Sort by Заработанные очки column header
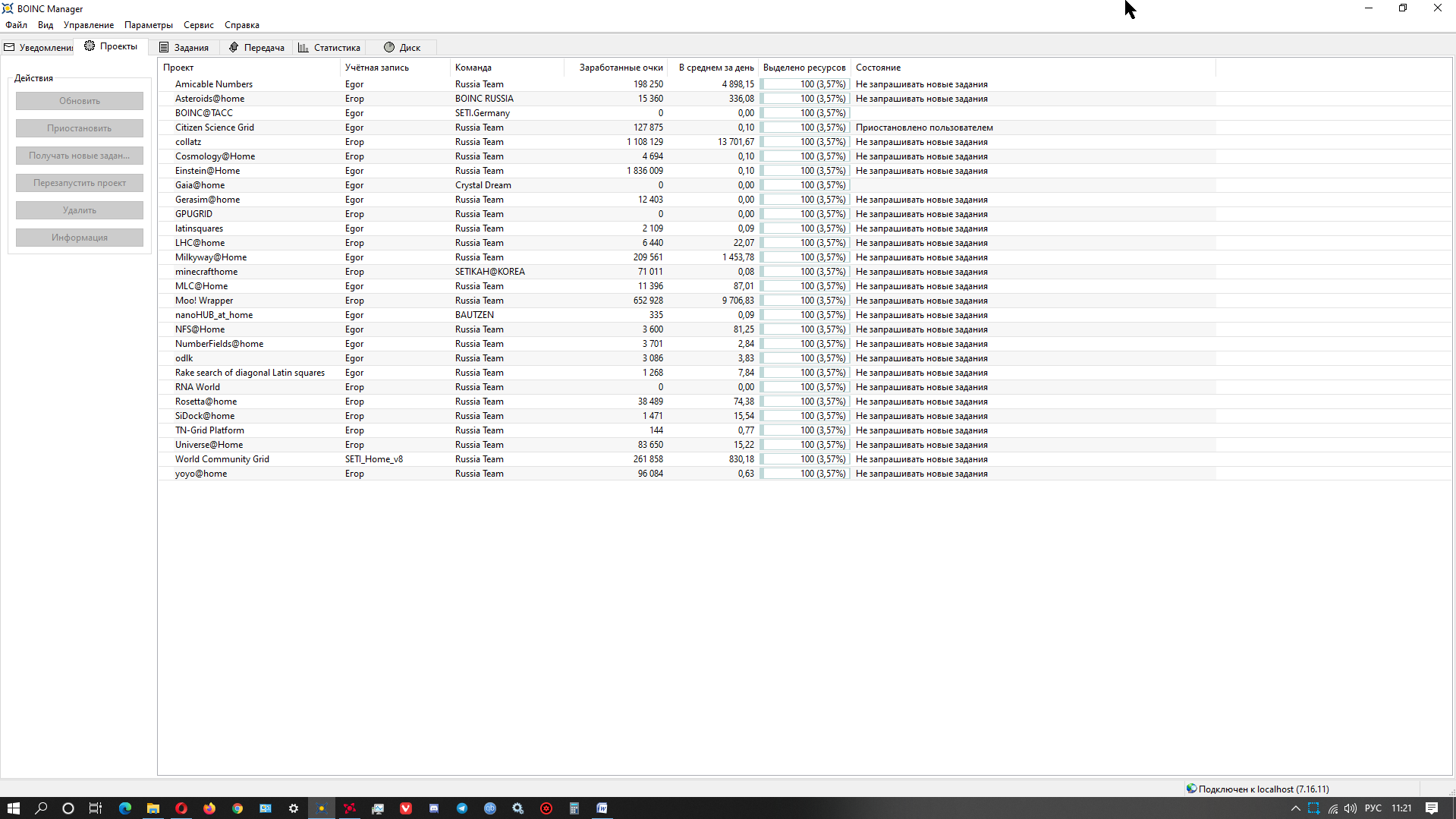 [615, 68]
